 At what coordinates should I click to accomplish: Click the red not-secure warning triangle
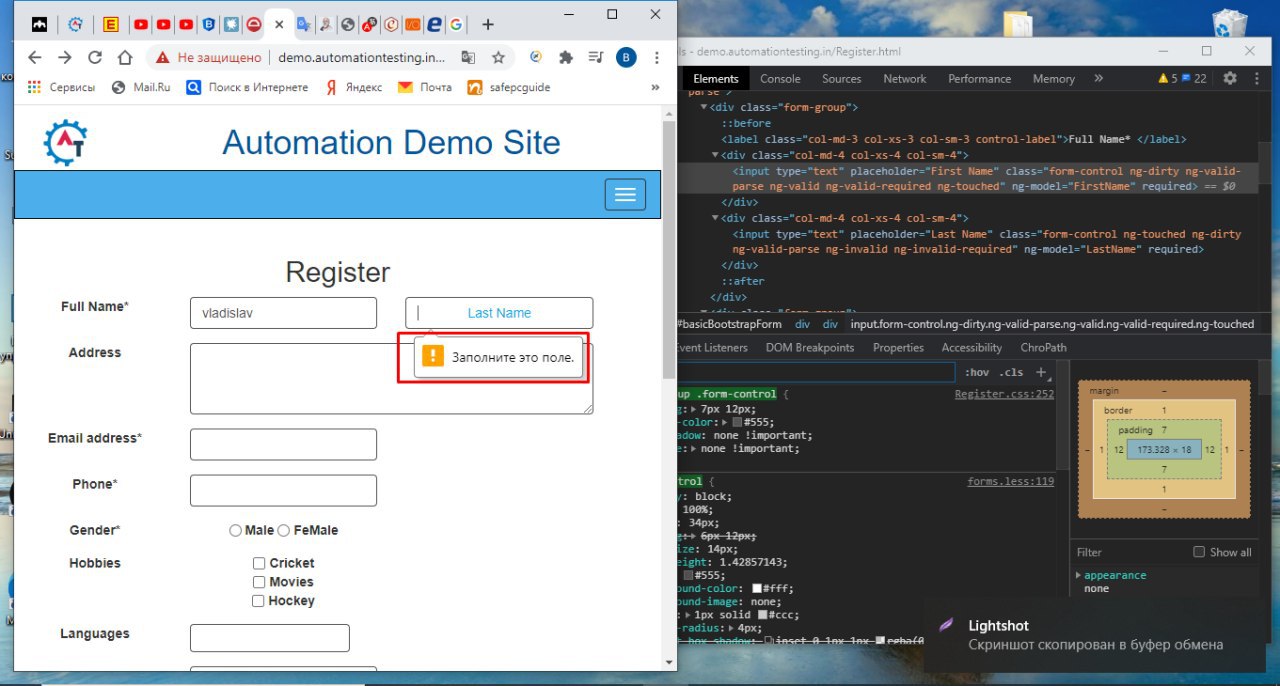tap(163, 57)
